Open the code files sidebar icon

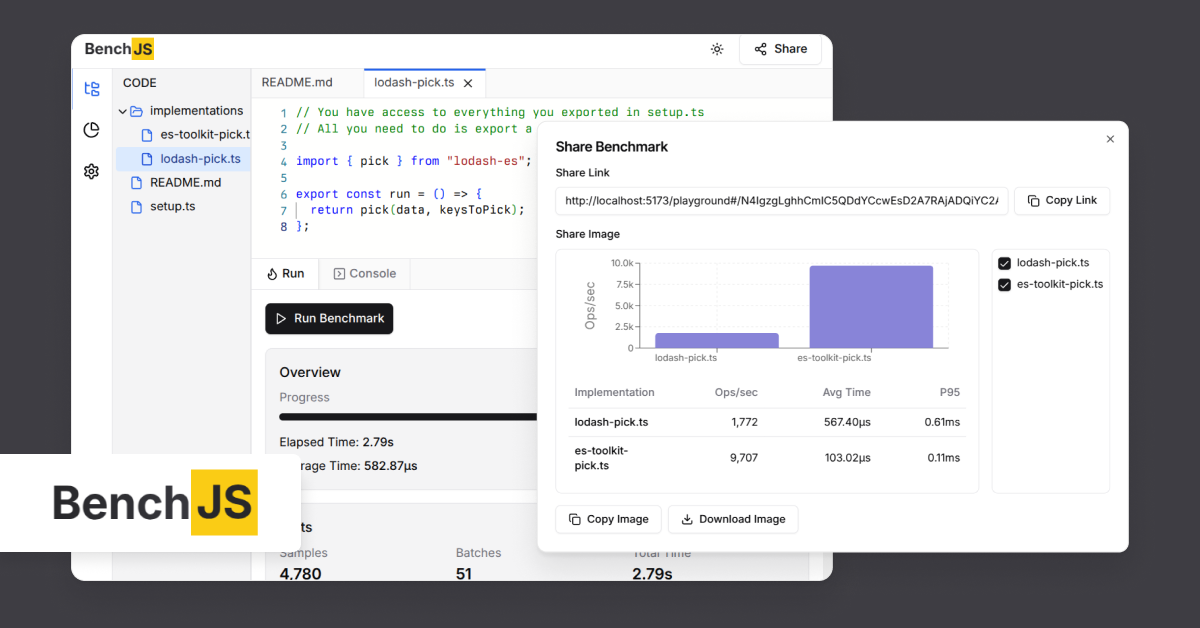coord(92,89)
